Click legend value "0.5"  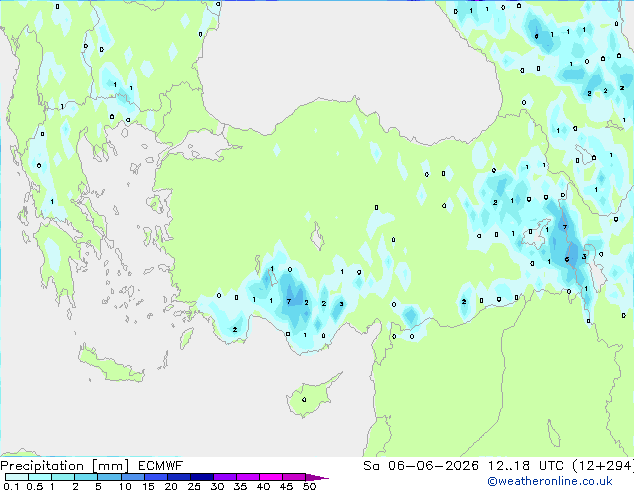coord(35,486)
